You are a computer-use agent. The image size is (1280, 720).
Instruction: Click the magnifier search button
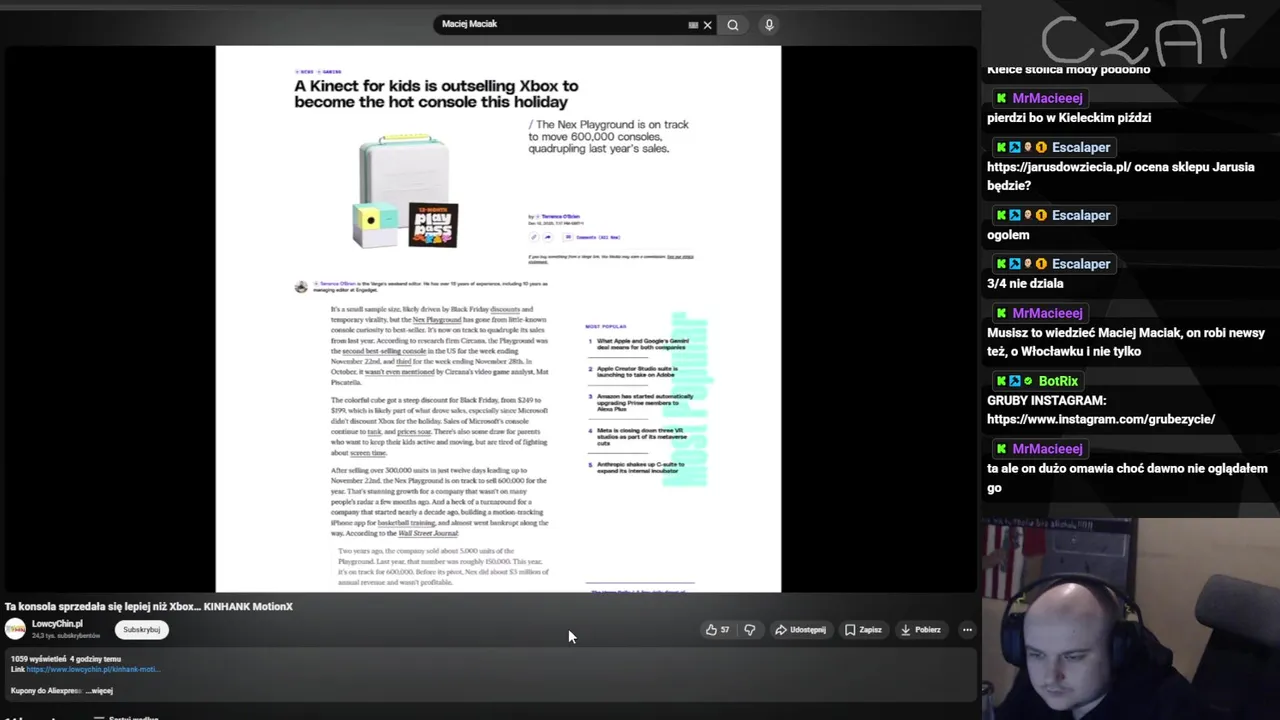[x=733, y=25]
